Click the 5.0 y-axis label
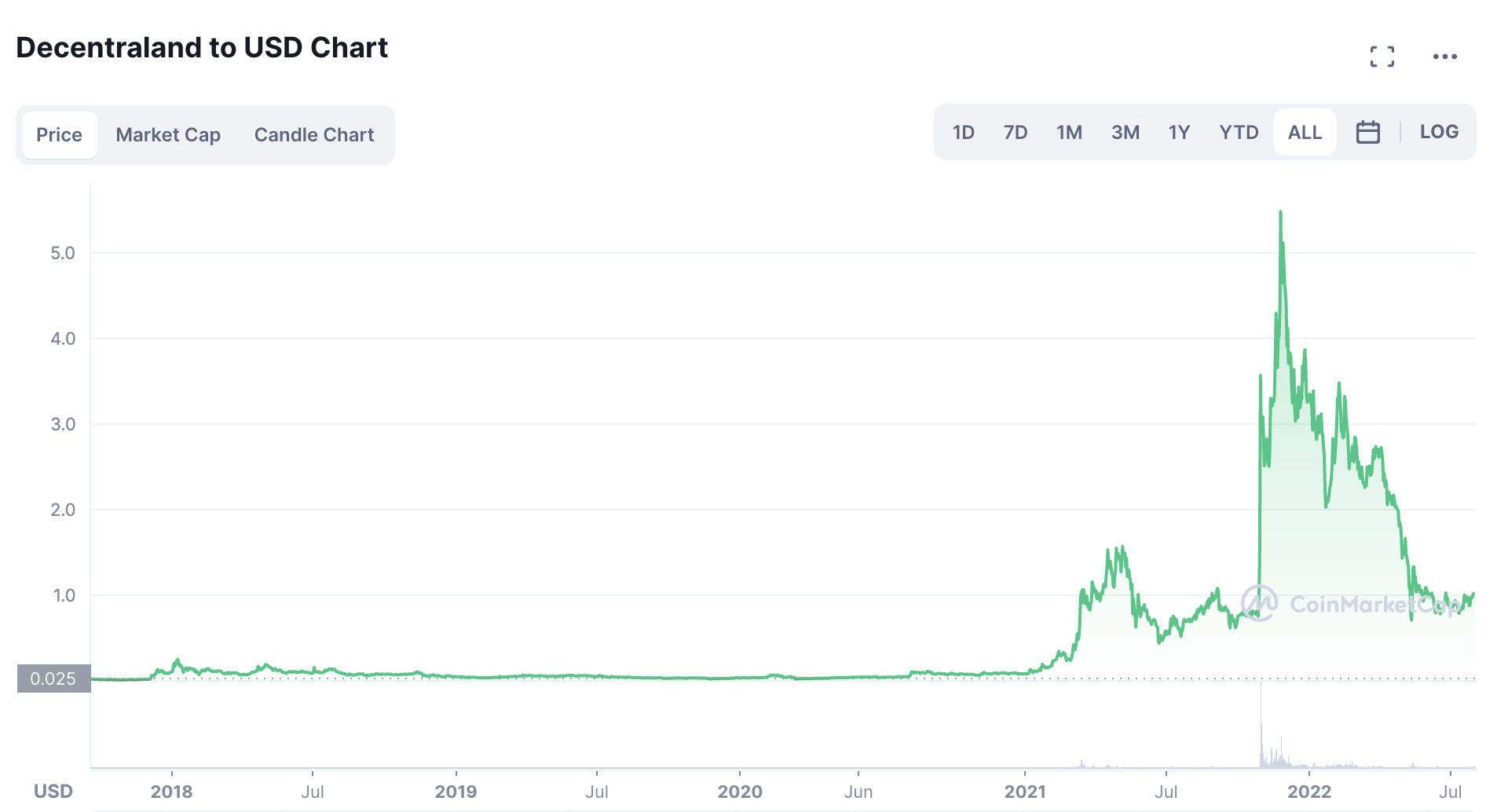1508x812 pixels. coord(63,253)
